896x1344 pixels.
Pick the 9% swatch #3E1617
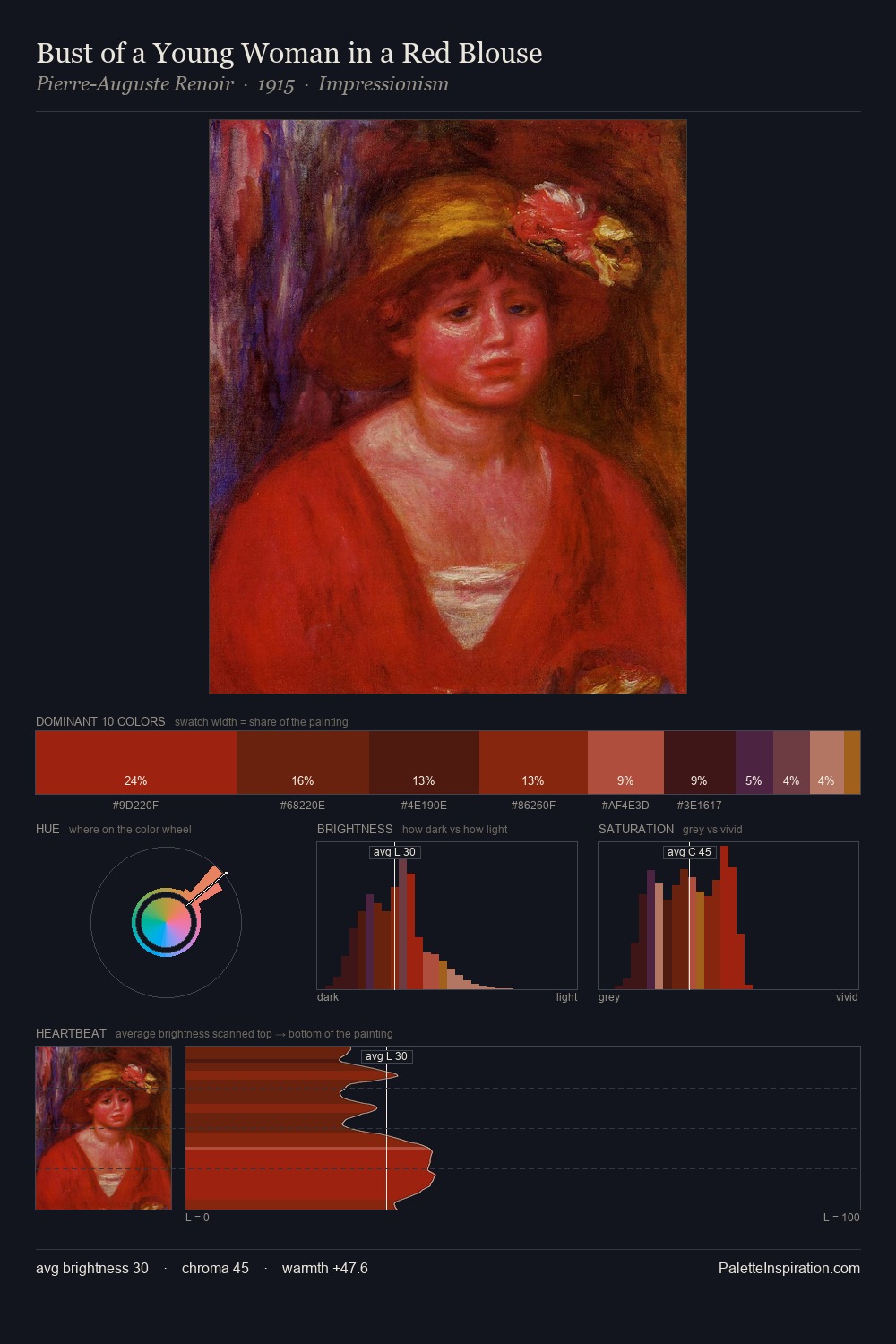pos(700,762)
